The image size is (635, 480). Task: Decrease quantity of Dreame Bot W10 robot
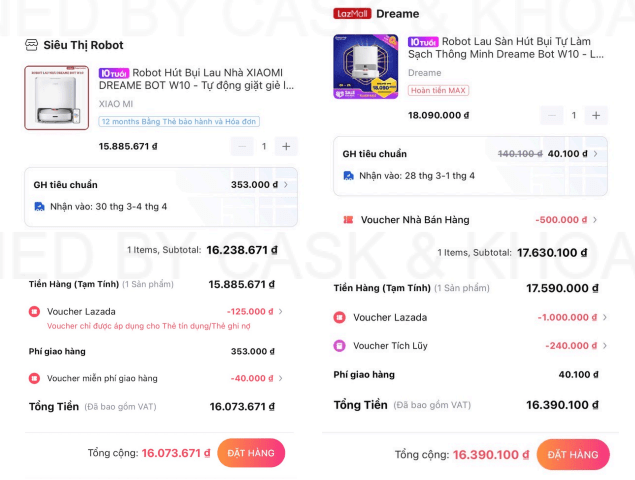(x=551, y=115)
